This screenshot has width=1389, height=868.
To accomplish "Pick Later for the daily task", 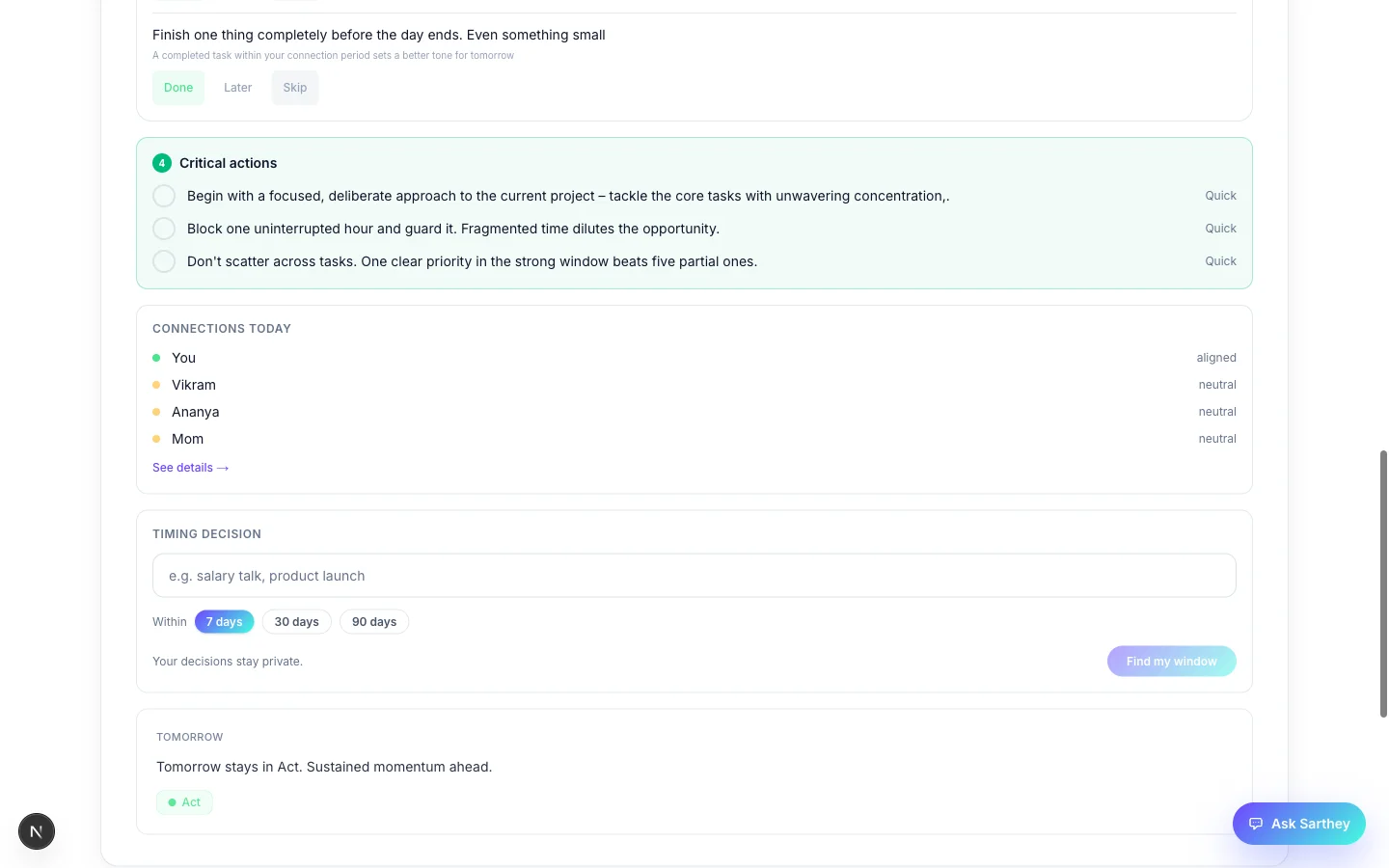I will coord(237,87).
